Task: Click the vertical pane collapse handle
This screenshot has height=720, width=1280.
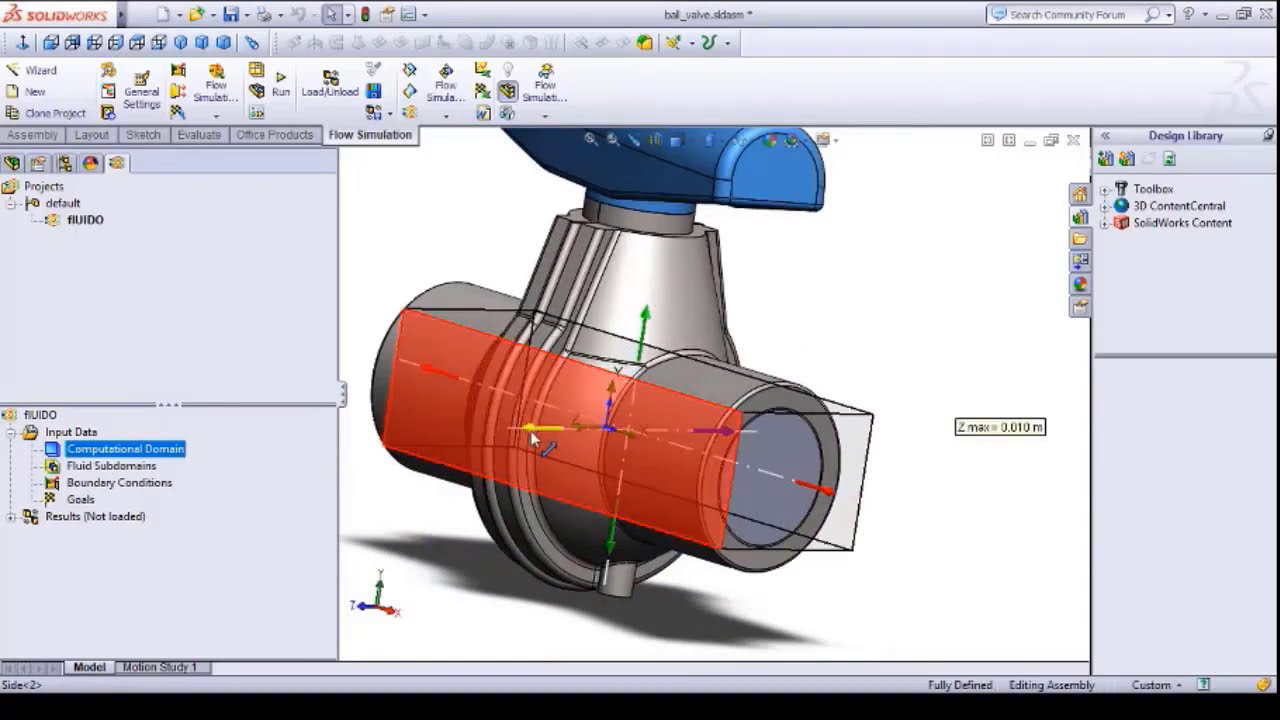Action: pos(342,394)
